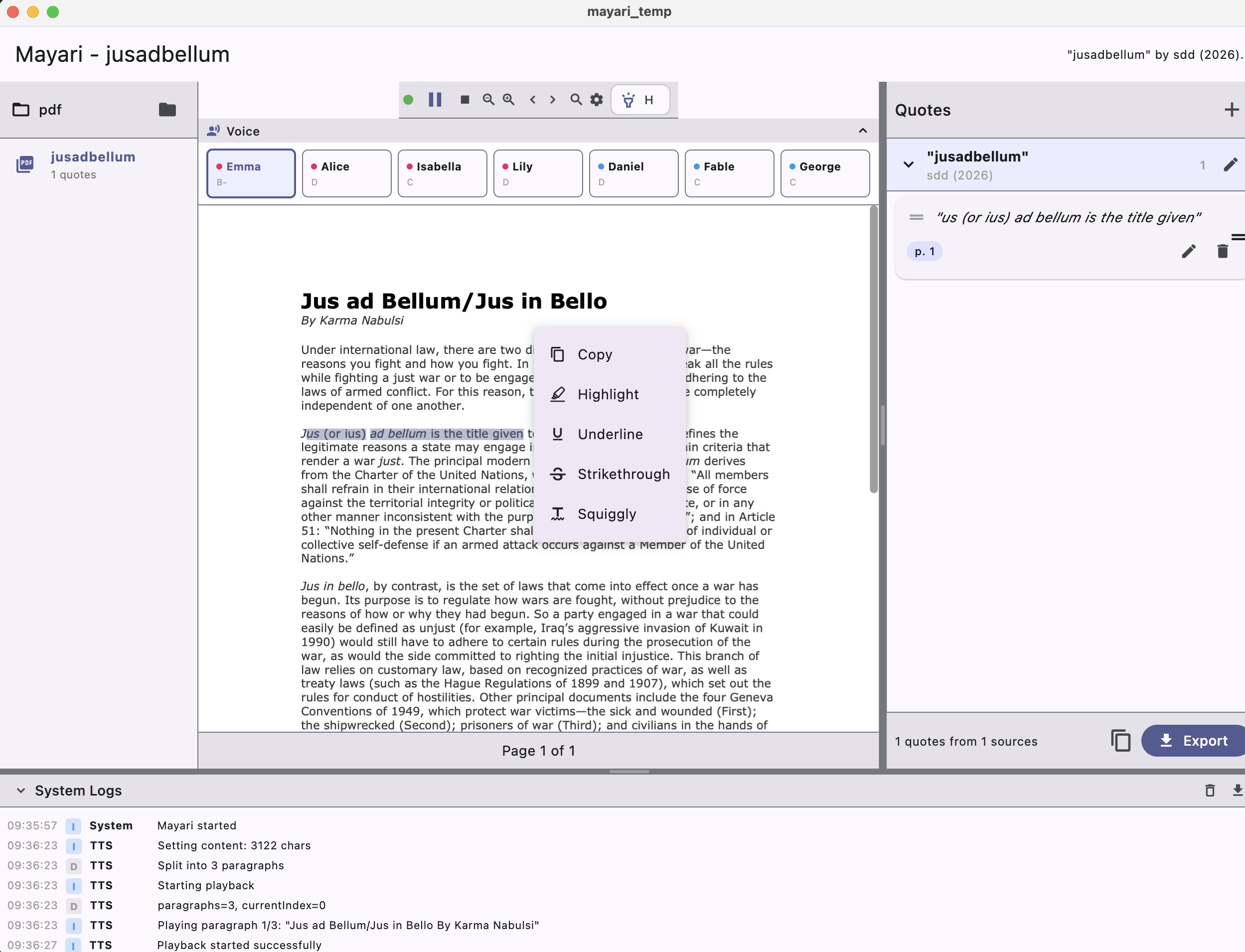
Task: Click the zoom in magnifier icon
Action: click(508, 100)
